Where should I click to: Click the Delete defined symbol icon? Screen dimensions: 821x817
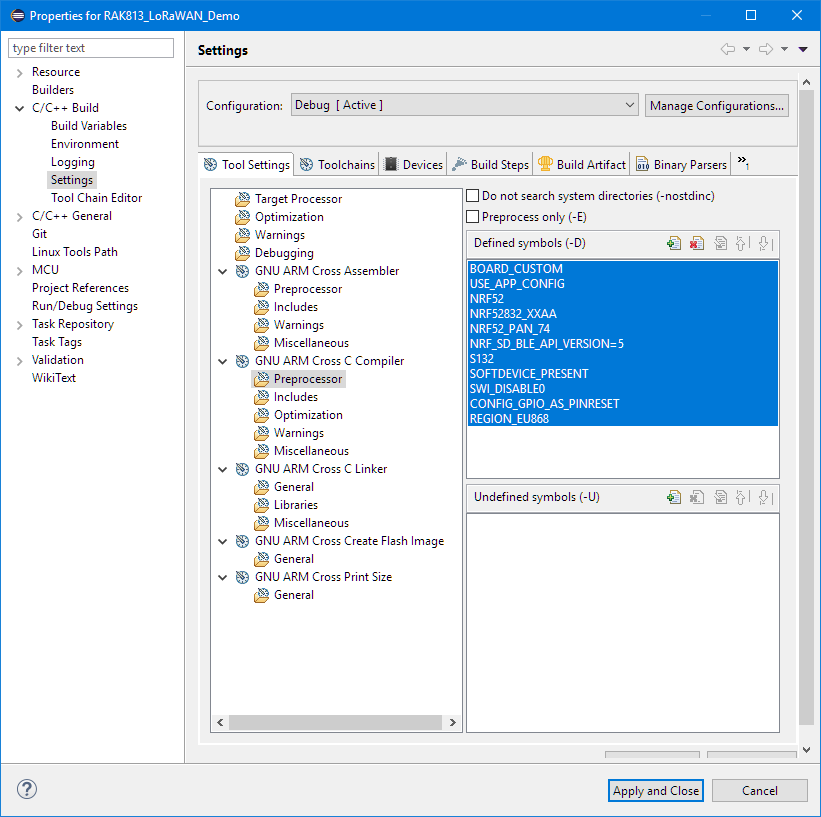[697, 243]
